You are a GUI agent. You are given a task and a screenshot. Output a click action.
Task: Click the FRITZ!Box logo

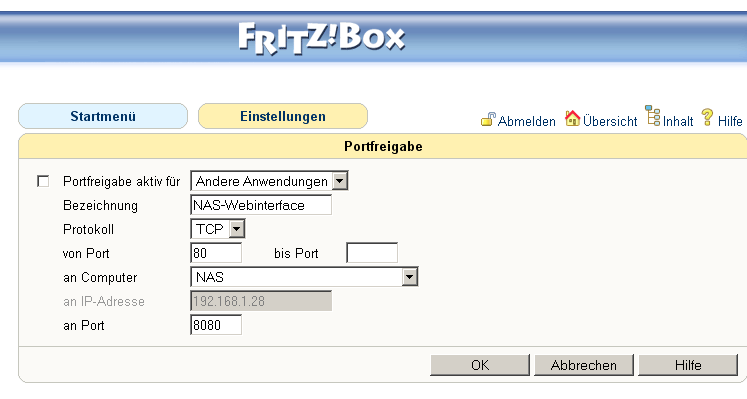click(322, 38)
